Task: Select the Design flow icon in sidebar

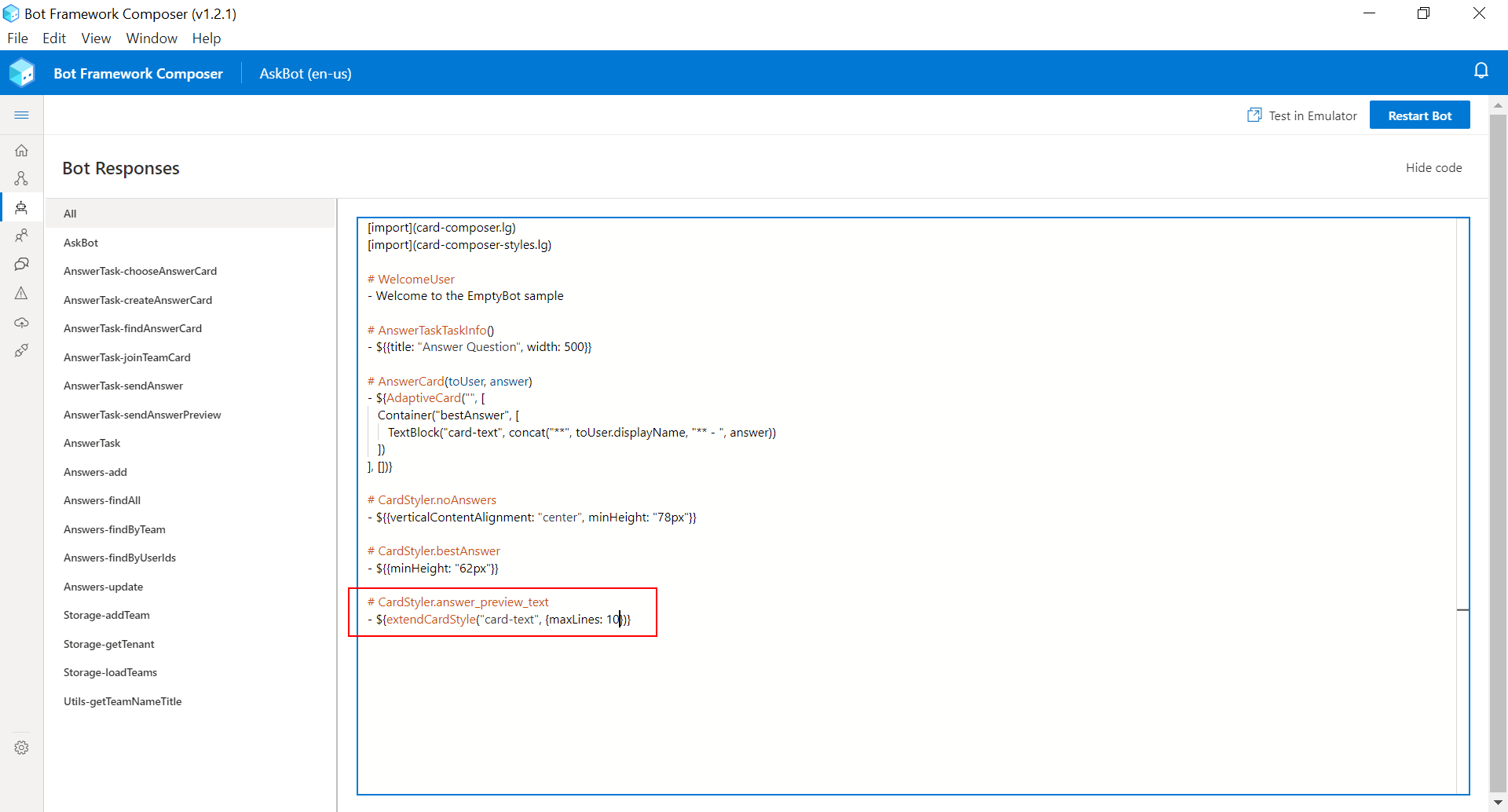Action: pos(21,178)
